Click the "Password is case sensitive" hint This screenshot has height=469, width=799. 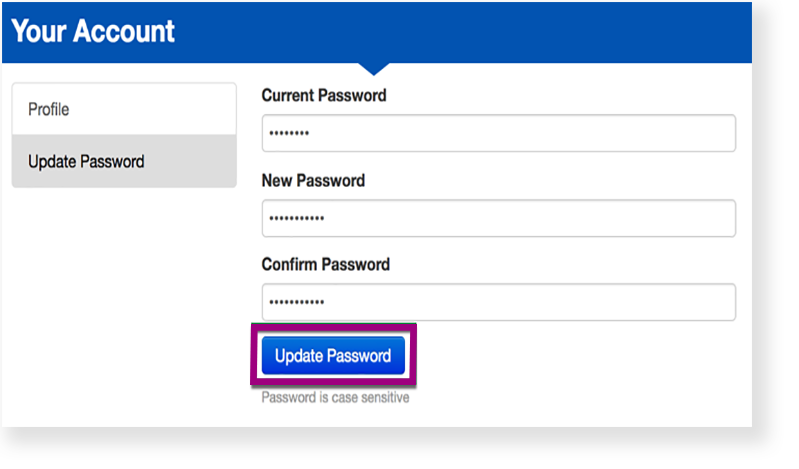point(335,398)
